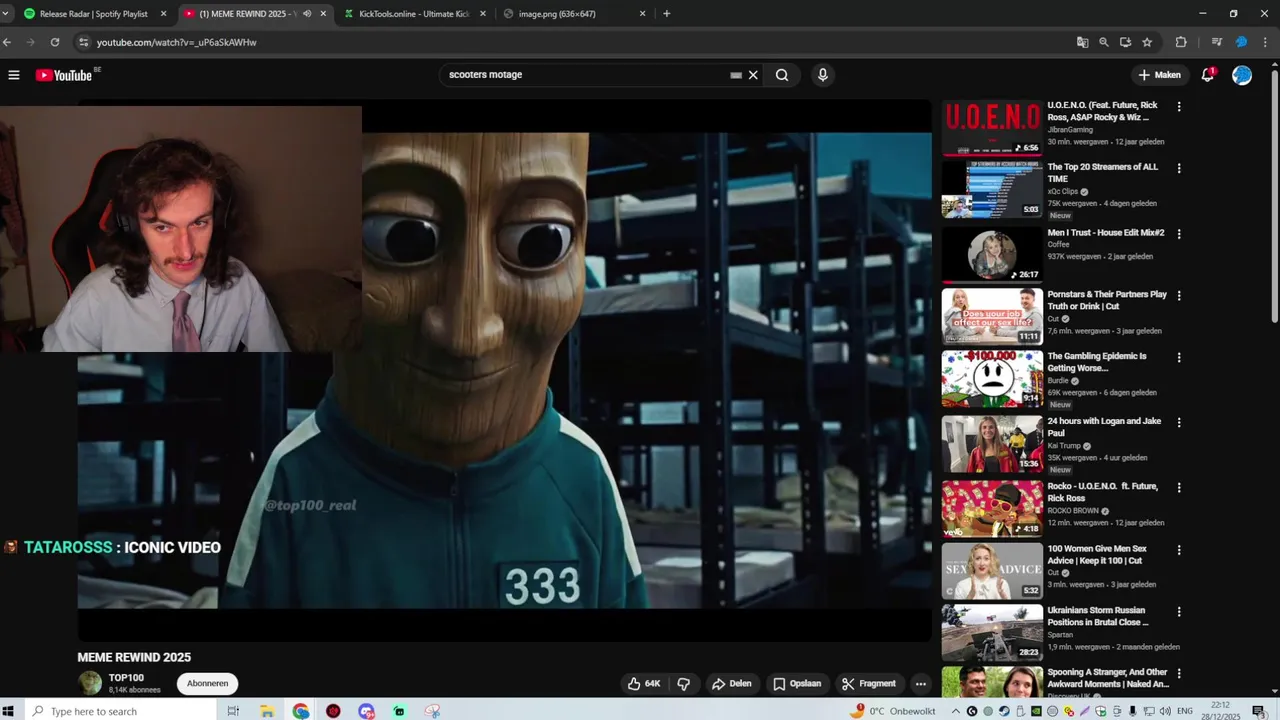Open the on-screen keyboard icon in search box
Image resolution: width=1280 pixels, height=720 pixels.
tap(736, 75)
